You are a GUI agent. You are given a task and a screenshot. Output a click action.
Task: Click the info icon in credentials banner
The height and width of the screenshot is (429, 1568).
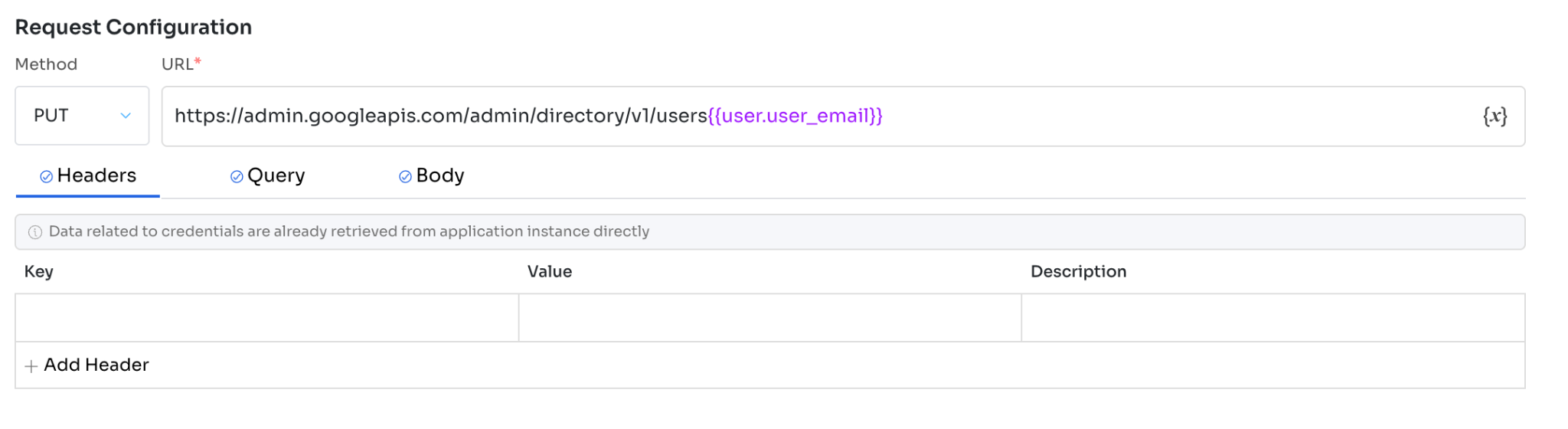35,232
